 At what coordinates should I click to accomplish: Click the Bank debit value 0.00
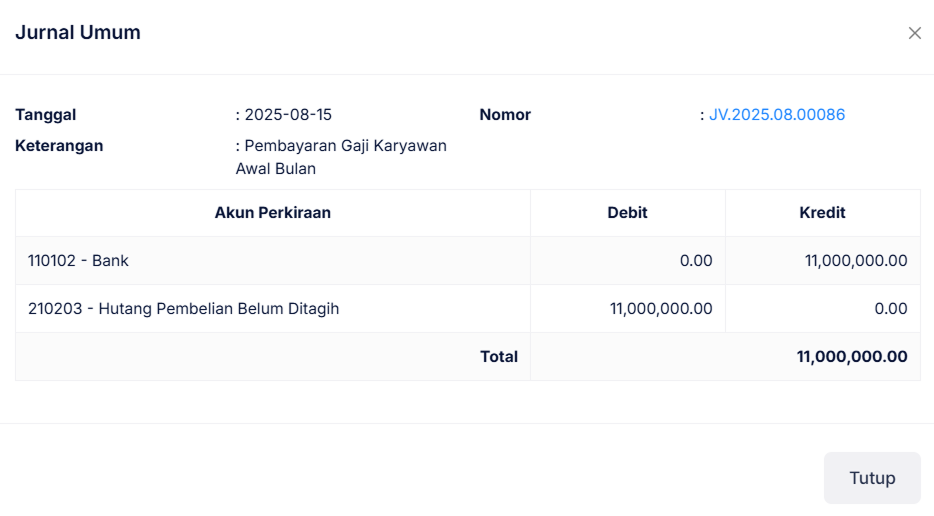pos(696,261)
